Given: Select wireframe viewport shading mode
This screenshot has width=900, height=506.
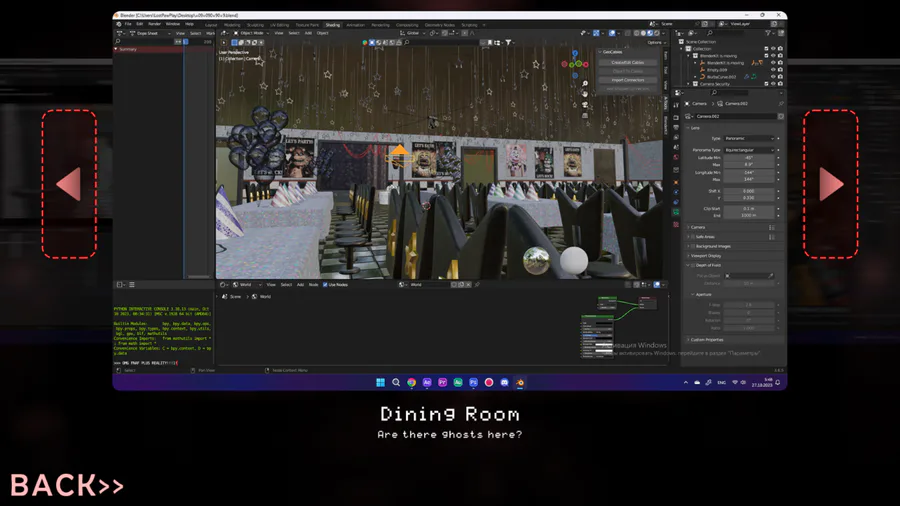Looking at the screenshot, I should (x=637, y=33).
